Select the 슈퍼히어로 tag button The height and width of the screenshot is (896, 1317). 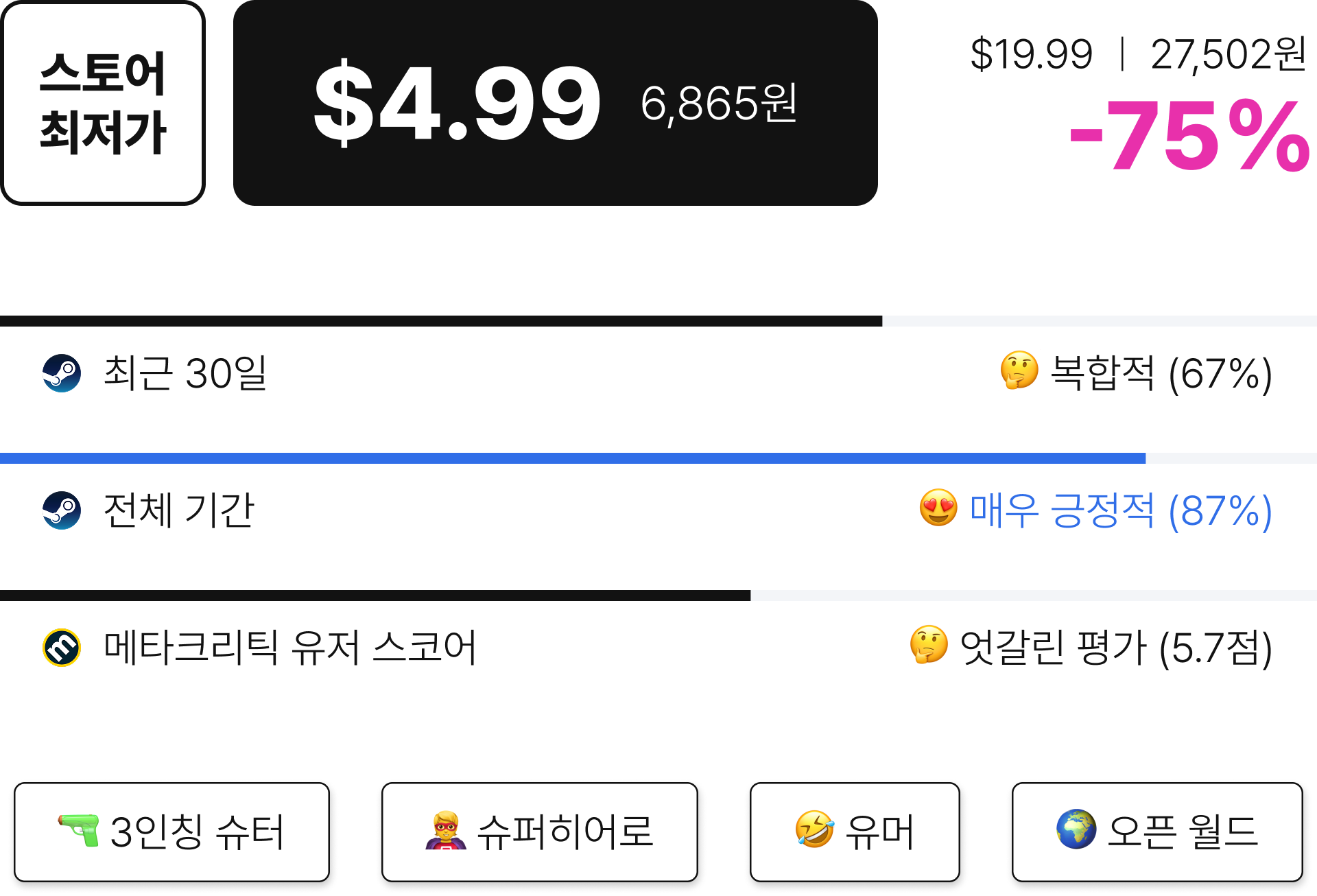point(540,832)
